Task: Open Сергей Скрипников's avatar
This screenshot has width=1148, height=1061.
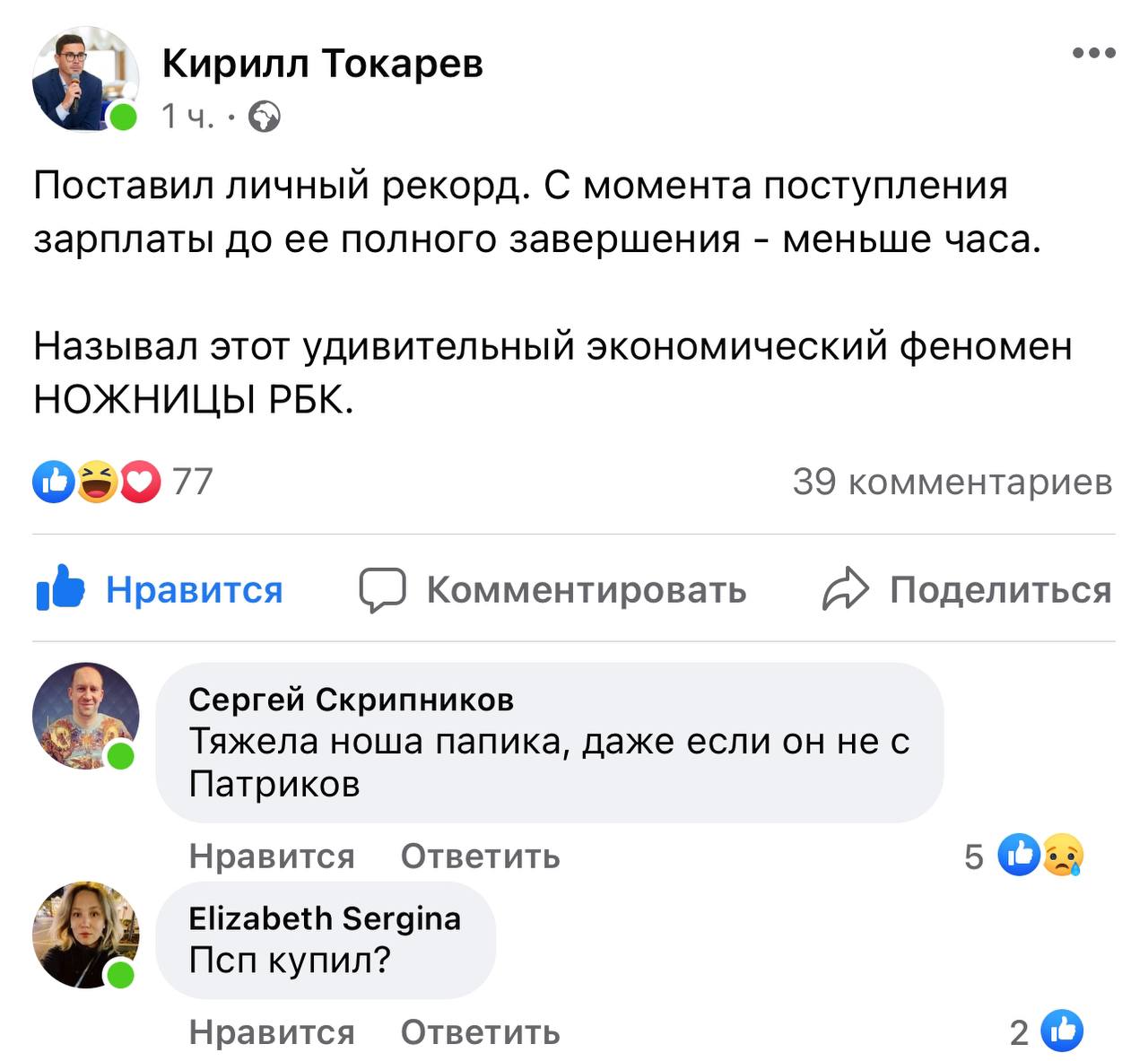Action: [86, 717]
